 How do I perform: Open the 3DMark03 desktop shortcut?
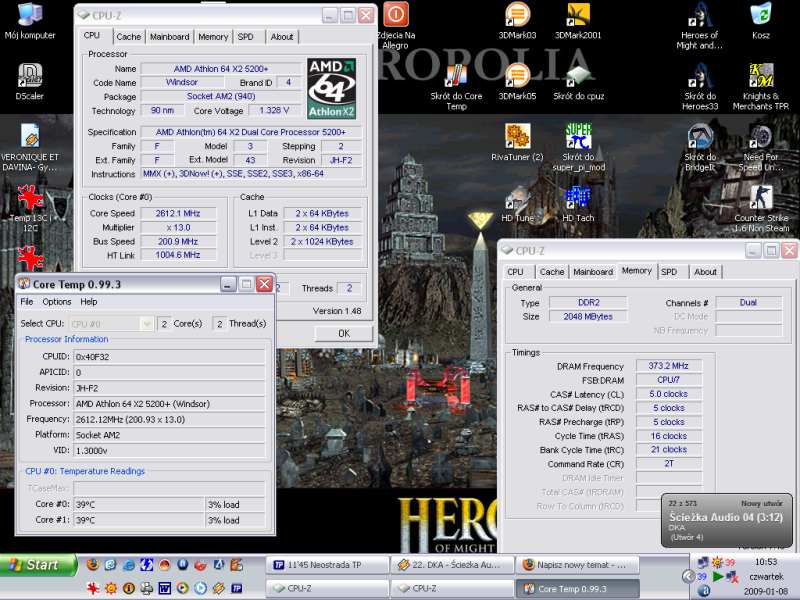pos(517,15)
